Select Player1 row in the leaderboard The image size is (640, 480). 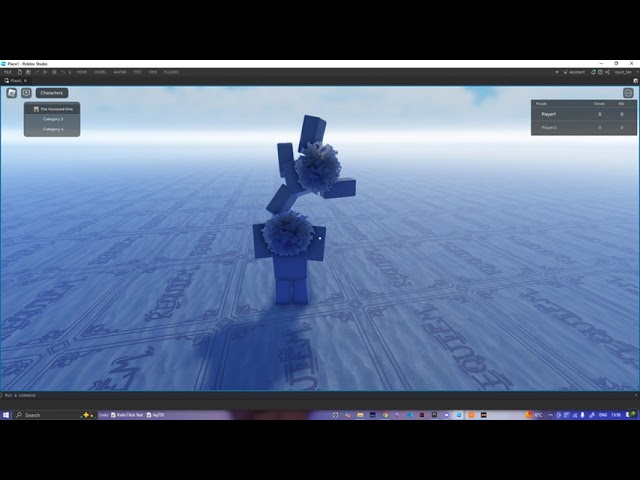[584, 114]
